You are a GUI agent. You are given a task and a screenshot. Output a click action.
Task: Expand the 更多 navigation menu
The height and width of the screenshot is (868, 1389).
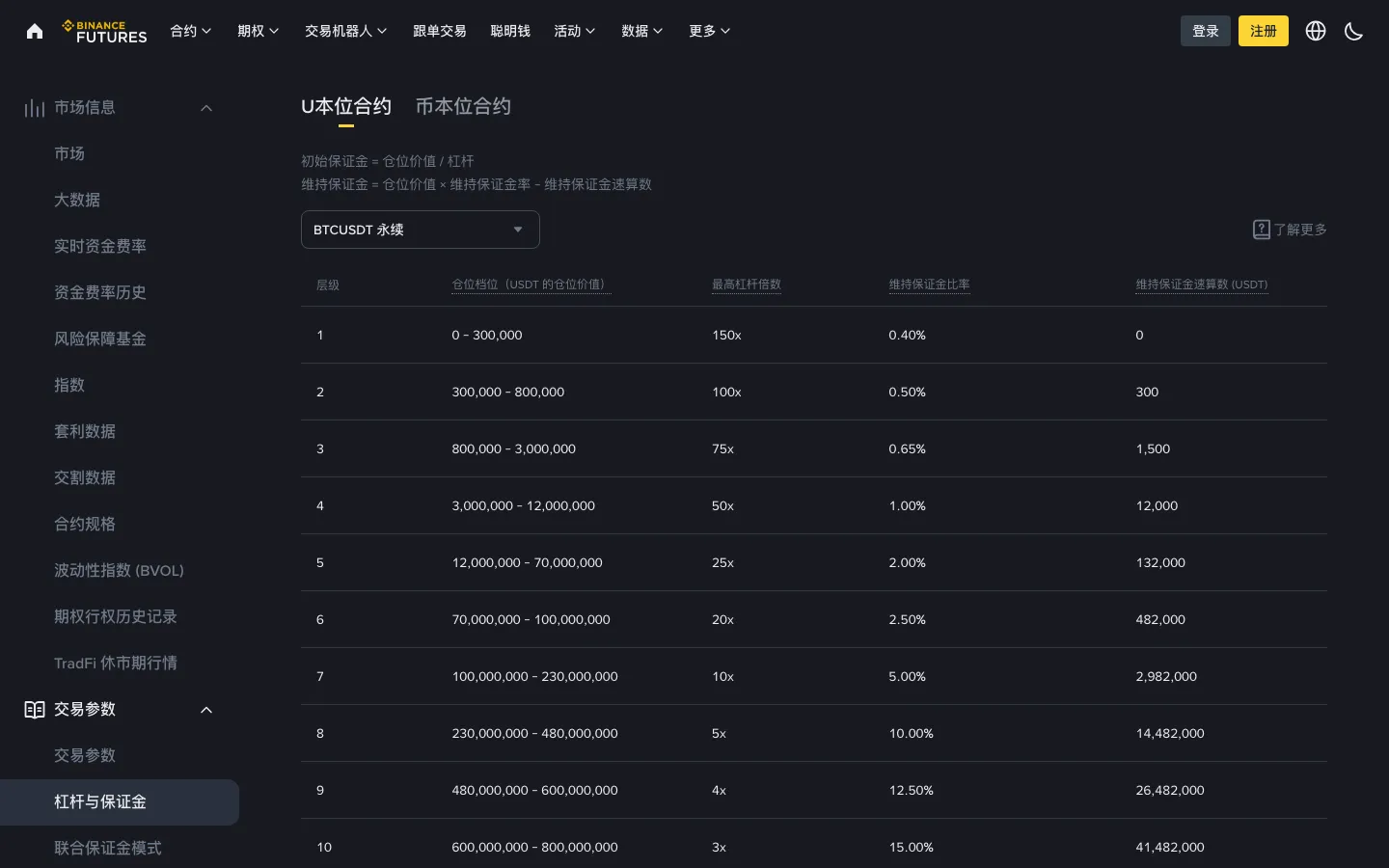point(710,31)
